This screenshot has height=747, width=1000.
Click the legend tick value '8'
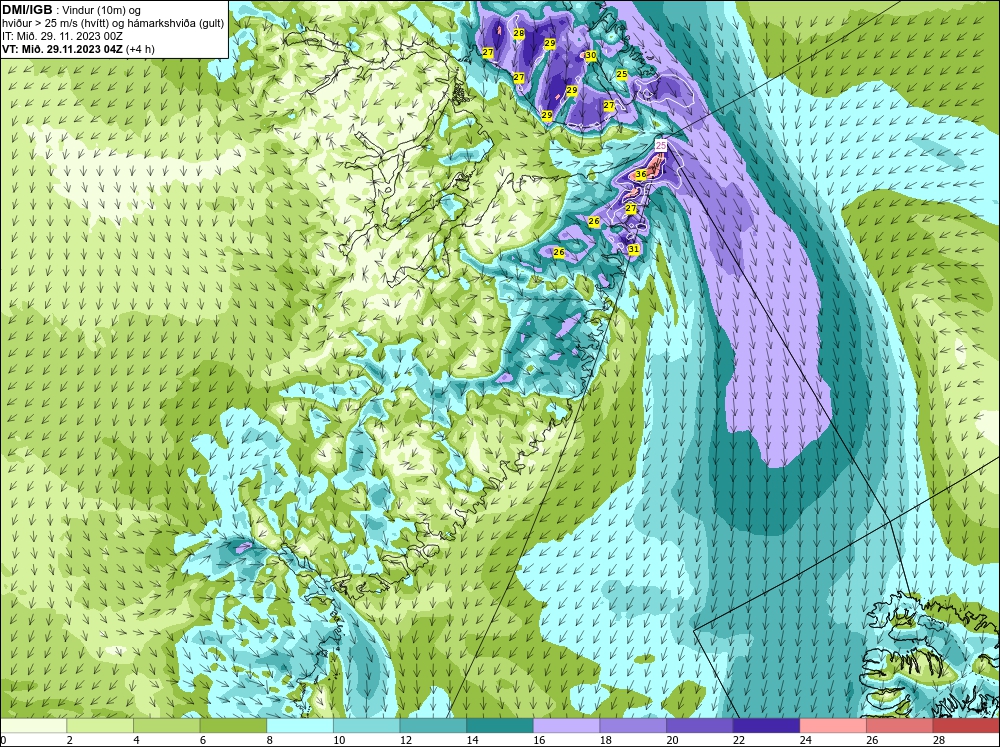pyautogui.click(x=269, y=740)
